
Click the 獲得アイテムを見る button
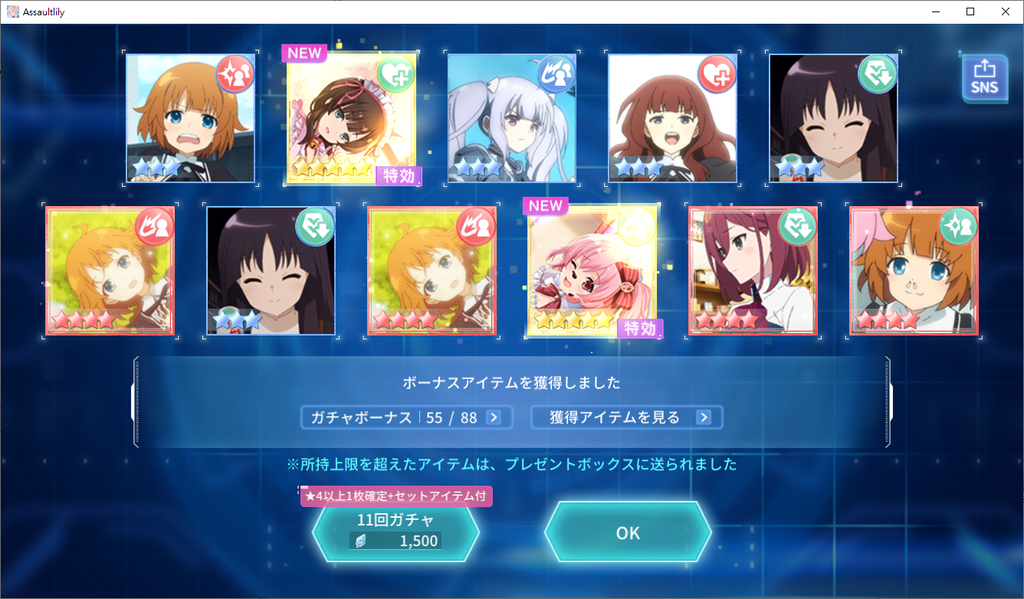click(627, 417)
